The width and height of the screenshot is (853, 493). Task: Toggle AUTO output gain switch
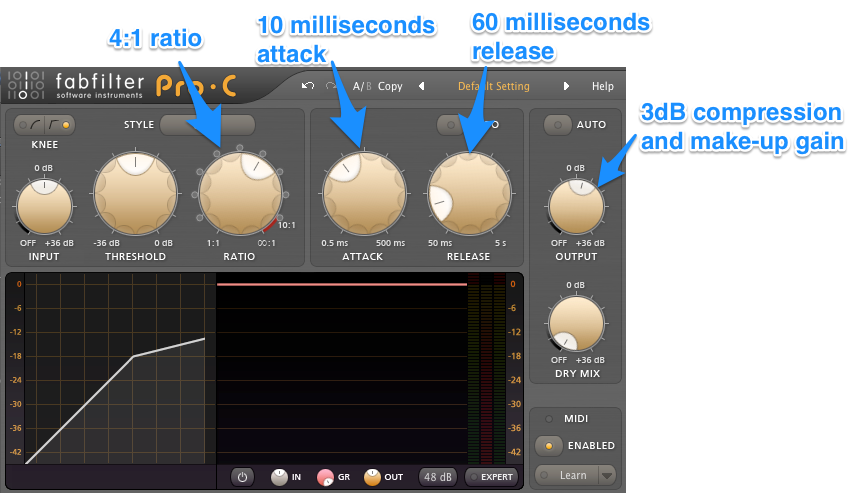pyautogui.click(x=558, y=125)
